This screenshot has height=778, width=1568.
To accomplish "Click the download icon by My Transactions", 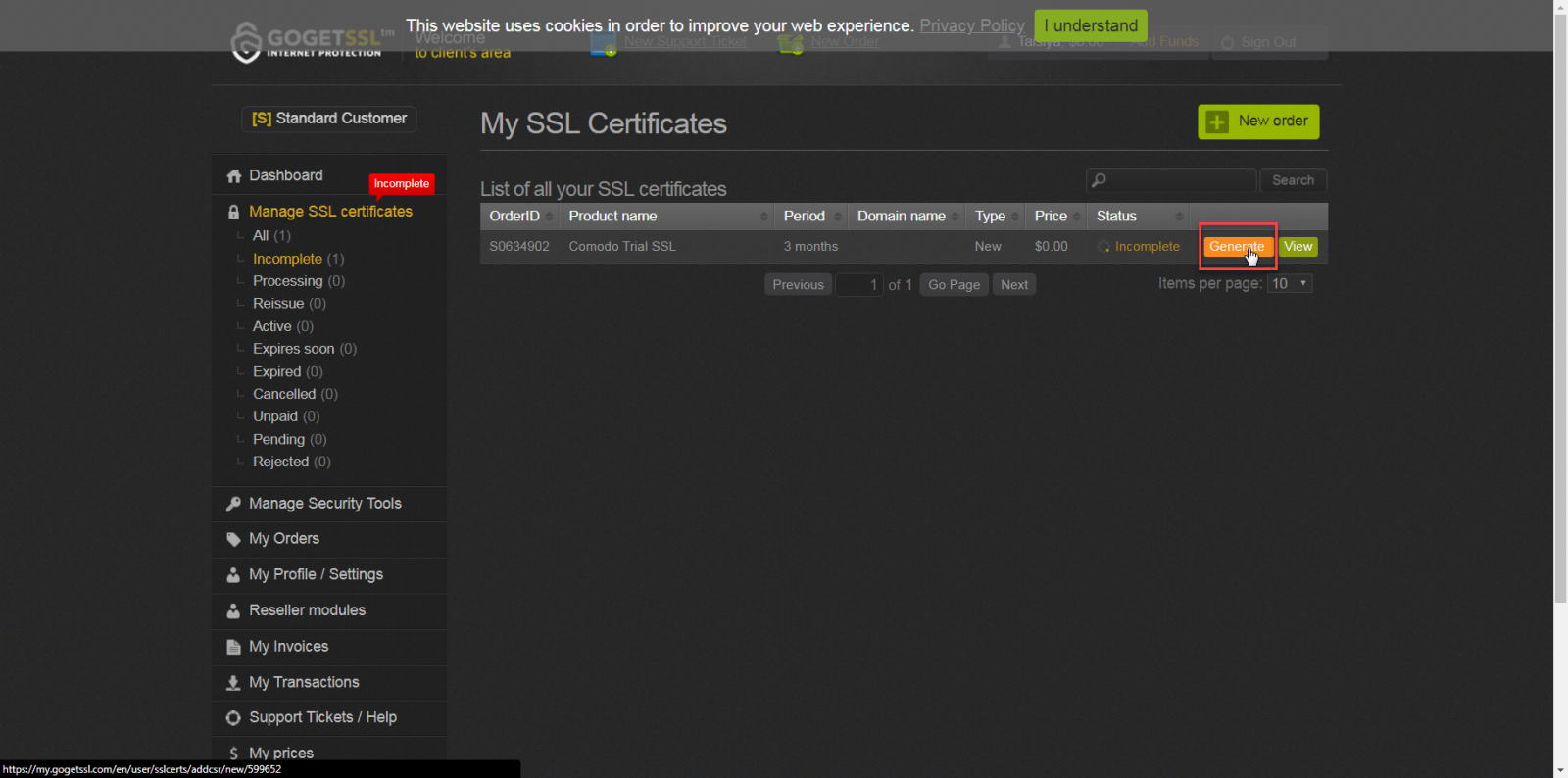I will click(x=233, y=683).
